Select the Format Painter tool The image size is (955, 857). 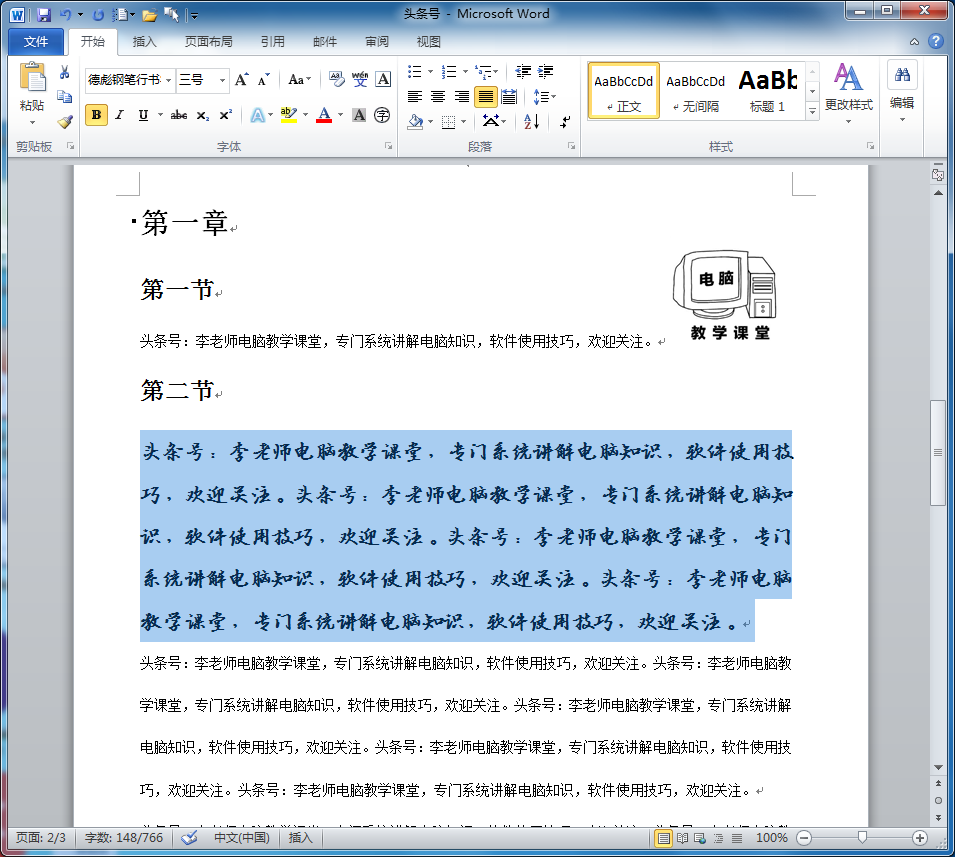tap(64, 122)
